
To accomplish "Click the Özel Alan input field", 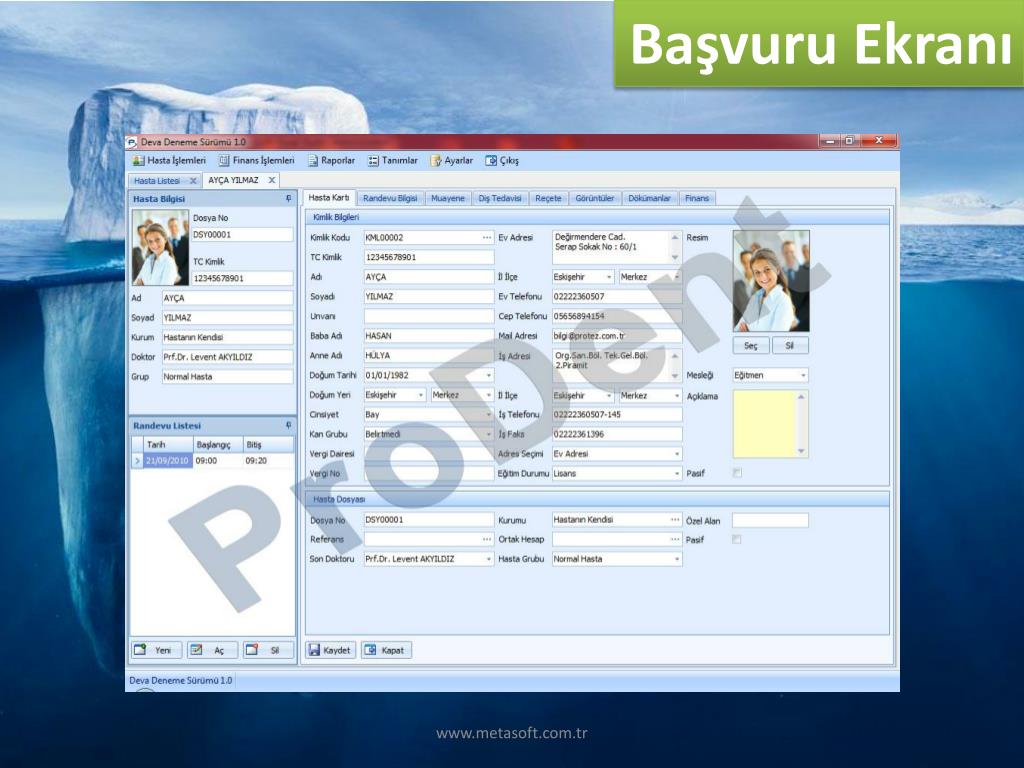I will coord(770,520).
